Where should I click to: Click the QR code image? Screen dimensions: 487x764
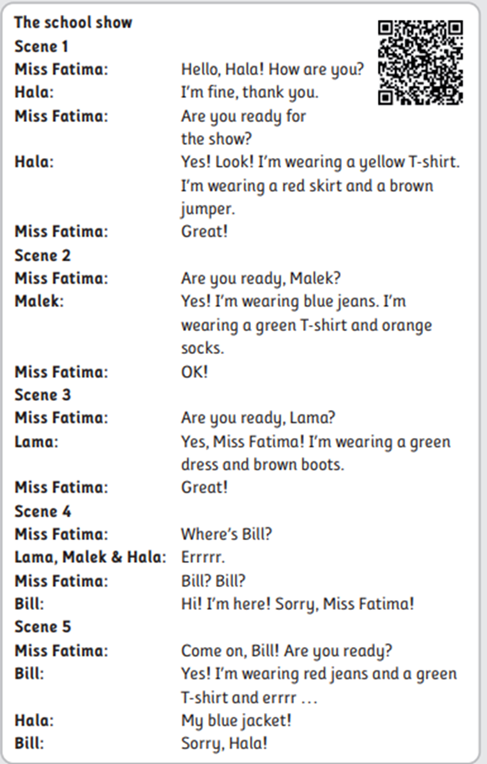click(420, 62)
